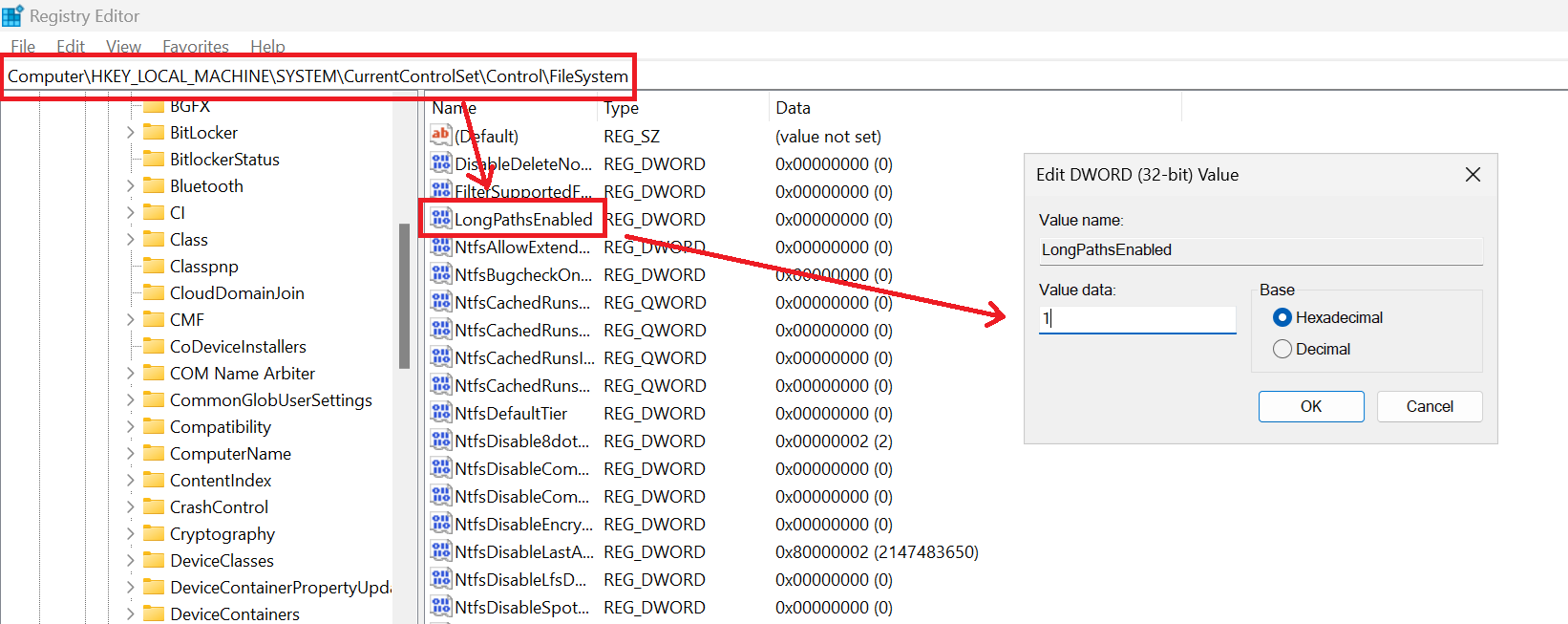Click the CMF folder icon
This screenshot has width=1568, height=624.
(x=154, y=319)
